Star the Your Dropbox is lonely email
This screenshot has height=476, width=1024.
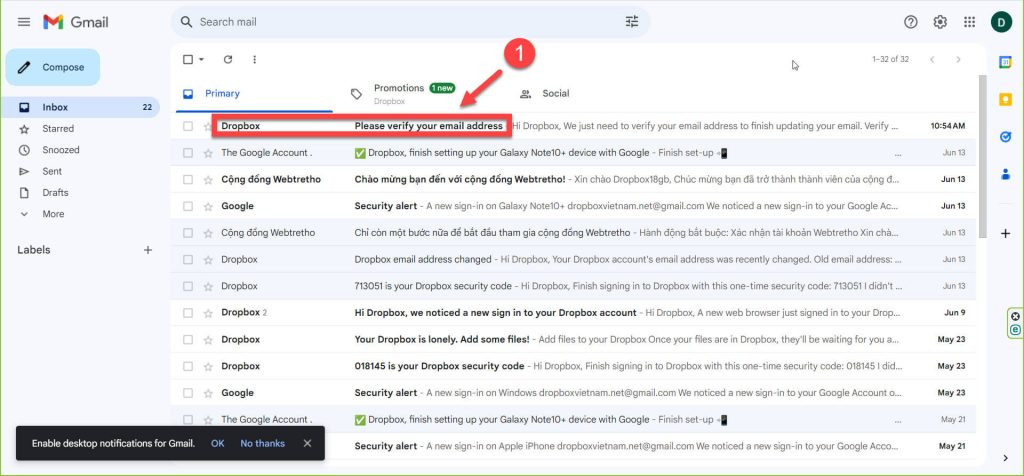point(208,340)
